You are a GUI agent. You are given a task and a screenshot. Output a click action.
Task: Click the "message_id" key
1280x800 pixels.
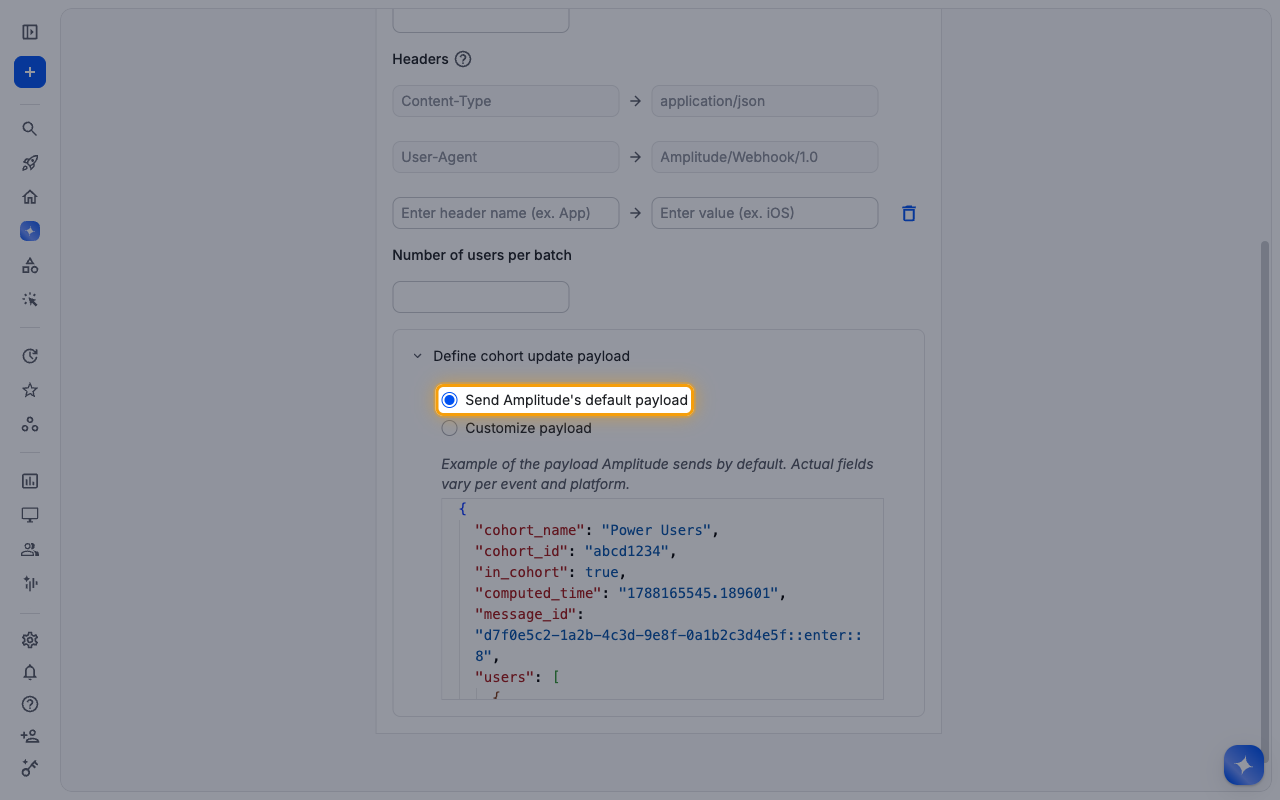pos(526,614)
